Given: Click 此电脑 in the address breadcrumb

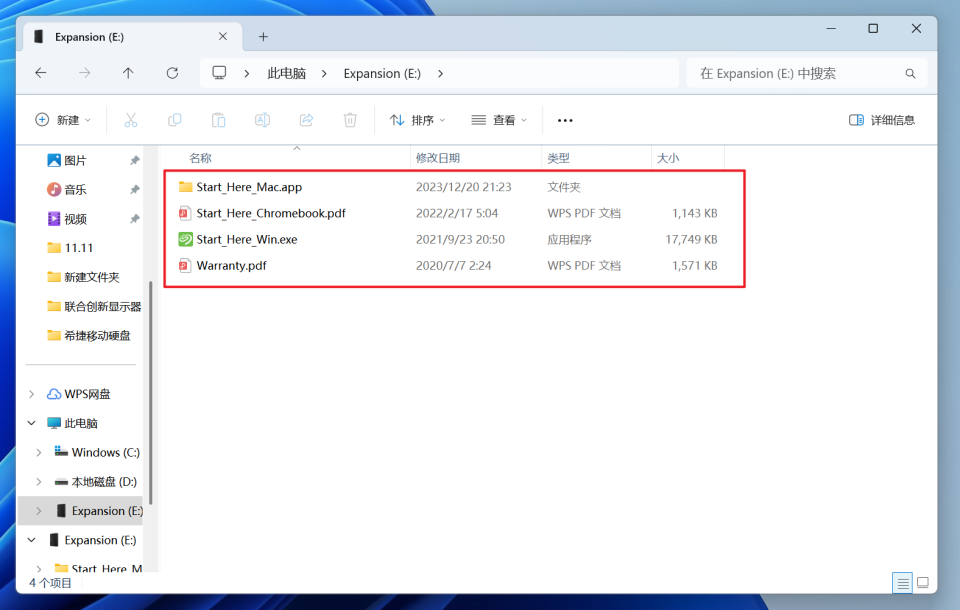Looking at the screenshot, I should click(287, 73).
